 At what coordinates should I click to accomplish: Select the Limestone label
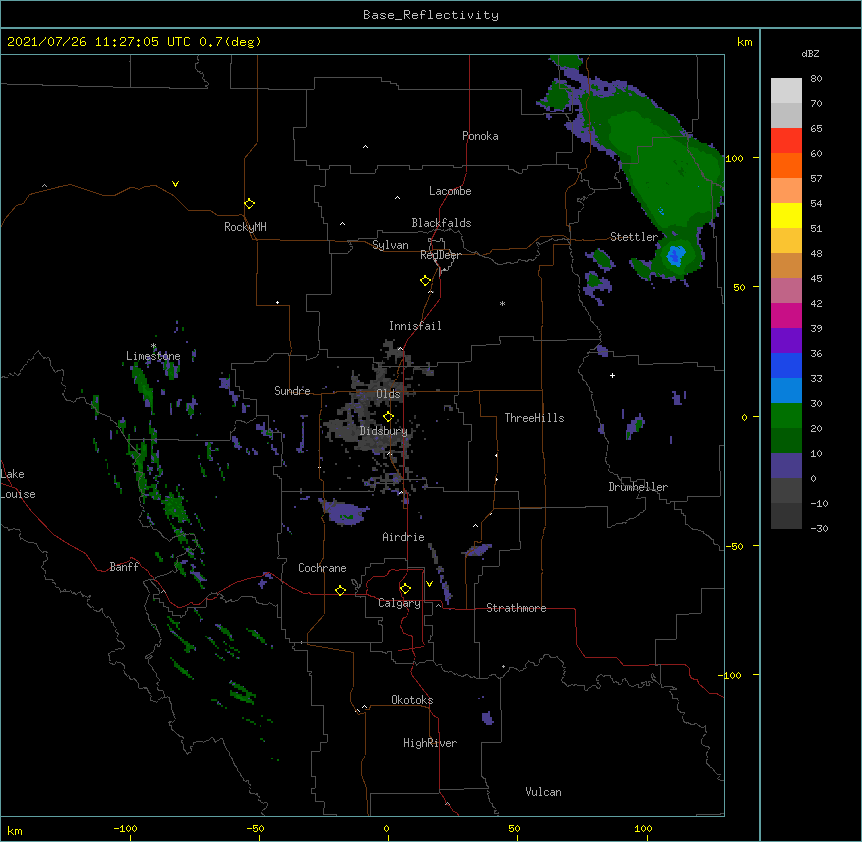point(153,356)
